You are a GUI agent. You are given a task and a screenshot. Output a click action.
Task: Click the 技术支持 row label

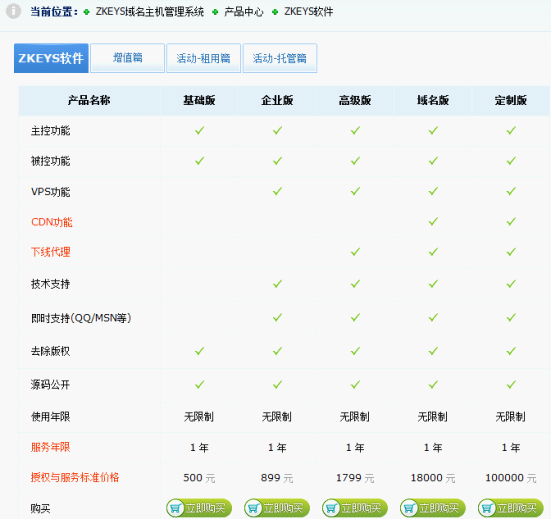[x=50, y=284]
